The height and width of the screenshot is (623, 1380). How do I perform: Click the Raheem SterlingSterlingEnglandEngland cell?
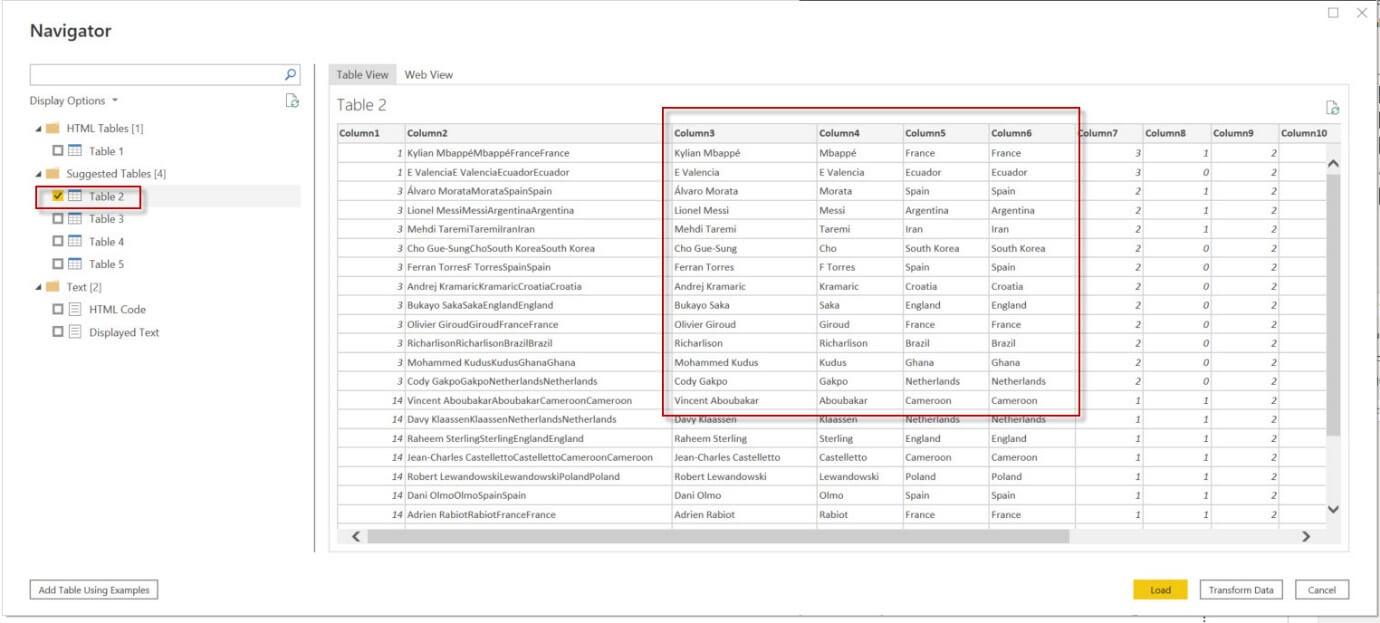point(537,438)
